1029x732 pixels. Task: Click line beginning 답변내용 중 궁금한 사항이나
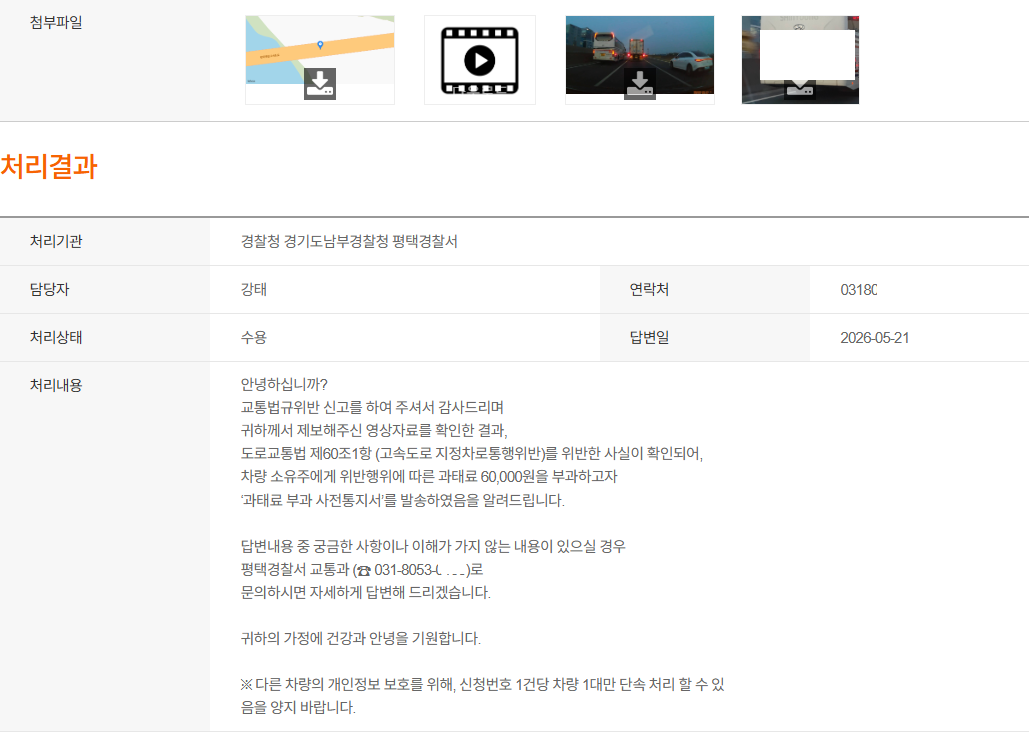click(x=433, y=546)
